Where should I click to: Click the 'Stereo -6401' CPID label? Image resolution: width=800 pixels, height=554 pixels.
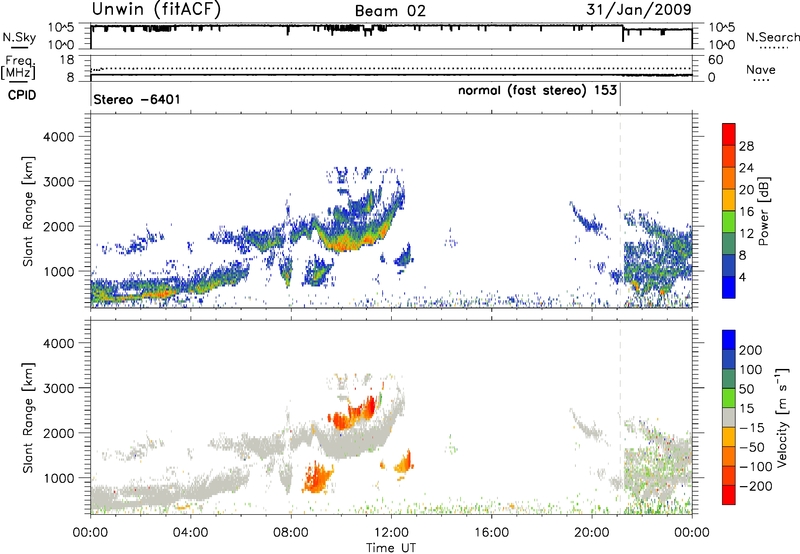(137, 99)
